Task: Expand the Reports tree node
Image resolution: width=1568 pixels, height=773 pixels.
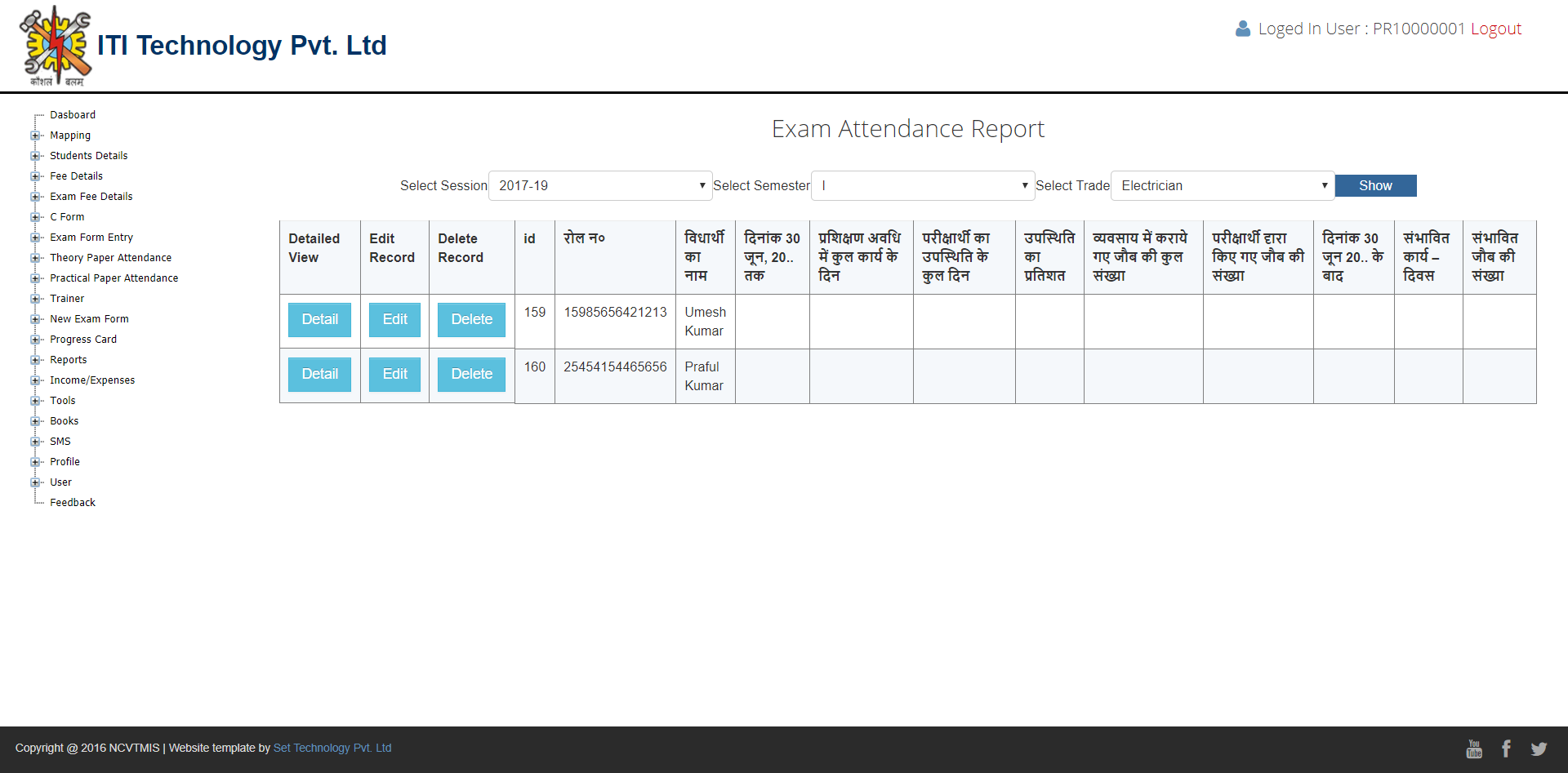Action: tap(35, 360)
